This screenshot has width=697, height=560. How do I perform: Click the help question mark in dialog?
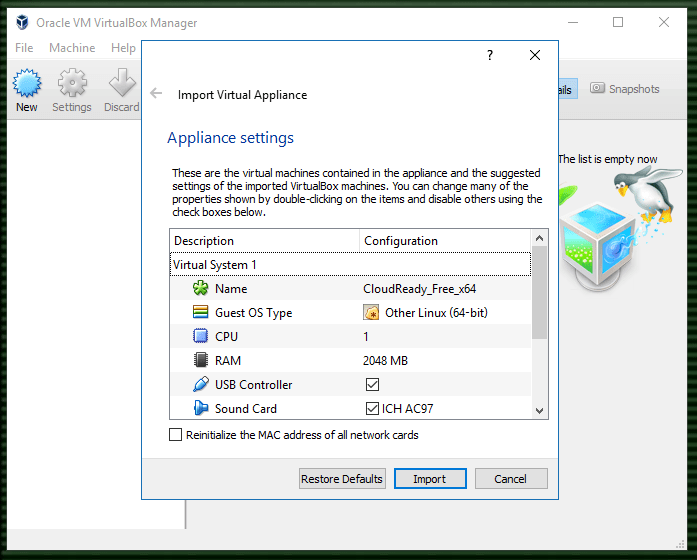(490, 55)
